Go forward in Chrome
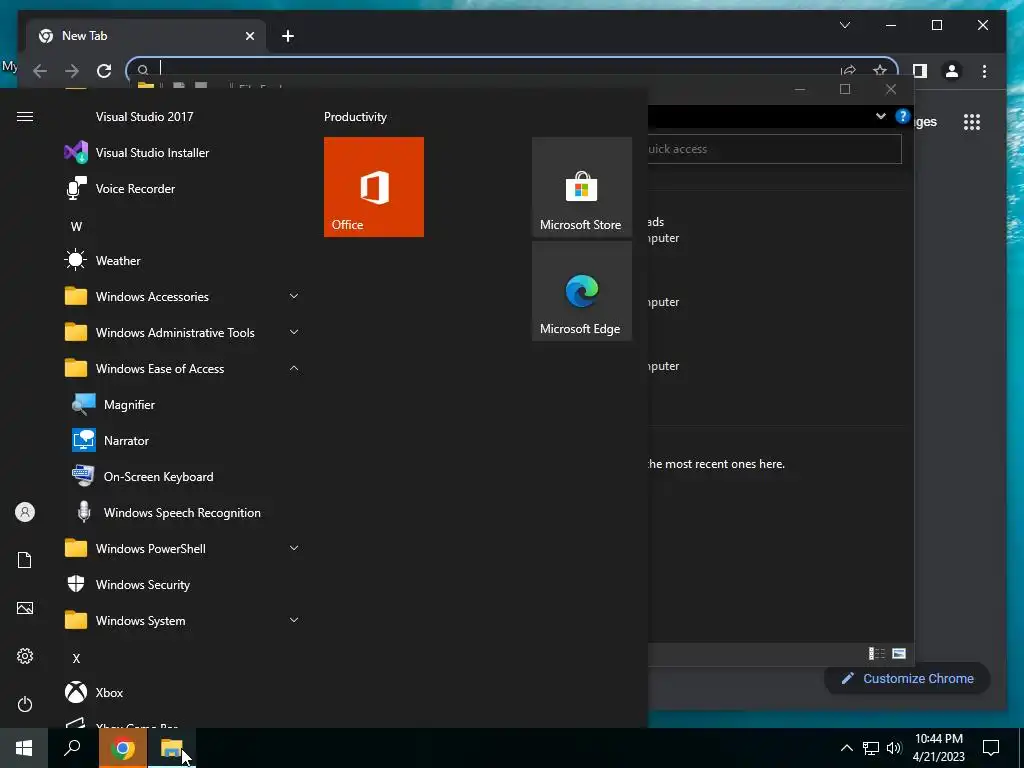This screenshot has width=1024, height=768. tap(72, 71)
